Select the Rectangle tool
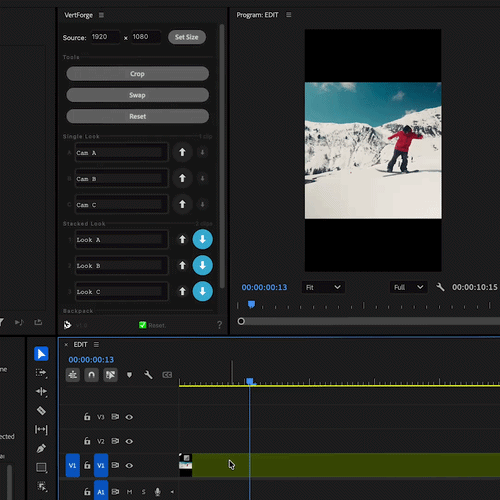This screenshot has width=500, height=500. 41,467
